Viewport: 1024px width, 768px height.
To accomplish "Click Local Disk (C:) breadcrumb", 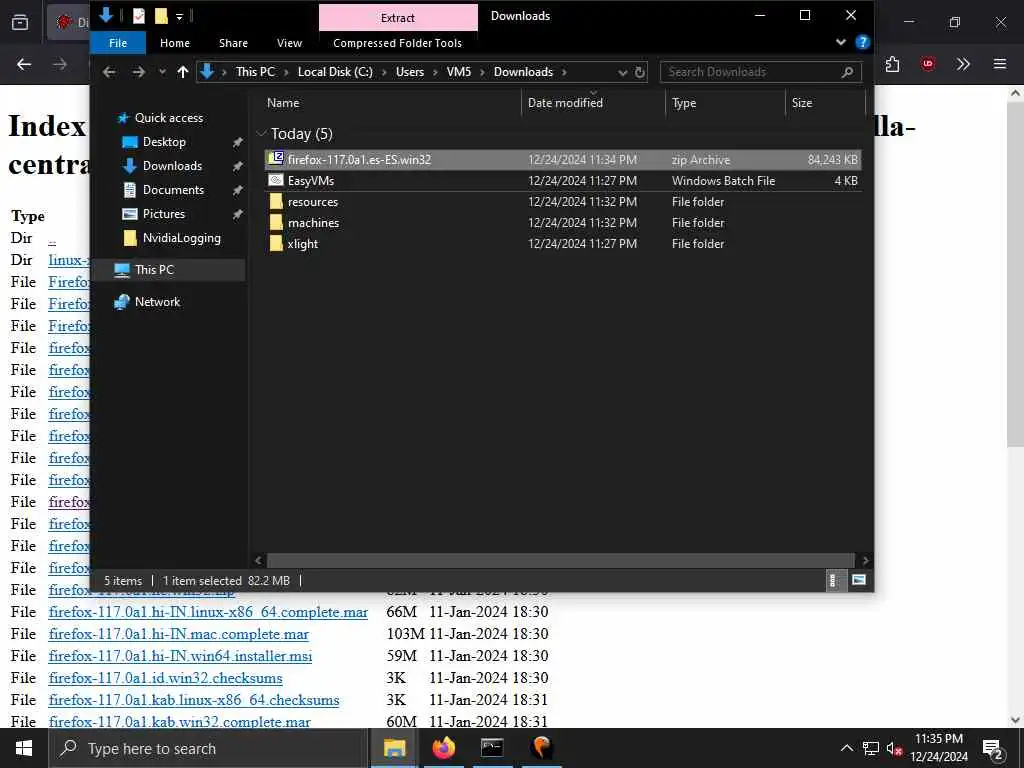I will tap(335, 72).
